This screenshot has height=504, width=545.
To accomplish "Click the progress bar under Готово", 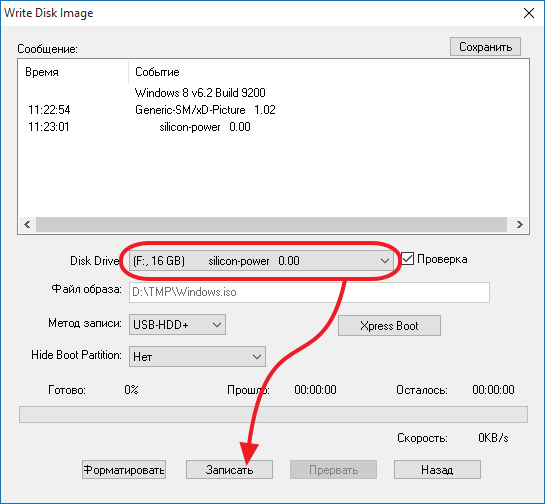I will point(273,414).
